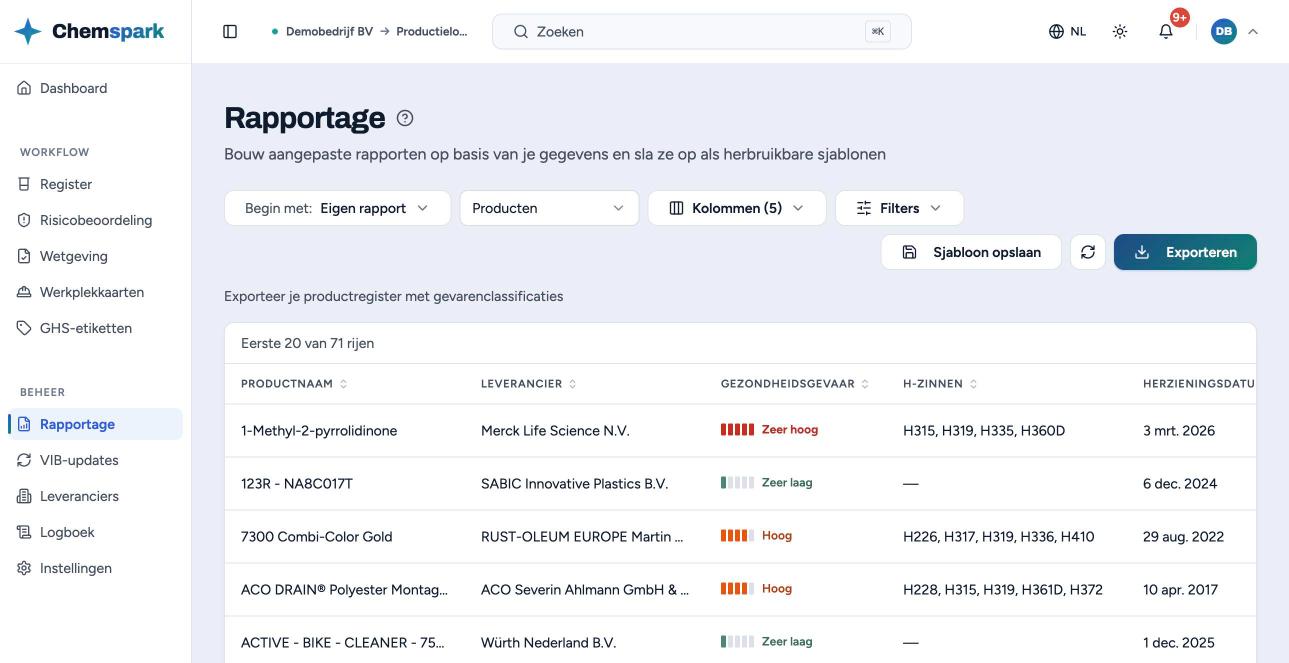Screen dimensions: 1289x663
Task: Click the date 3 mrt. 2026
Action: click(1179, 431)
